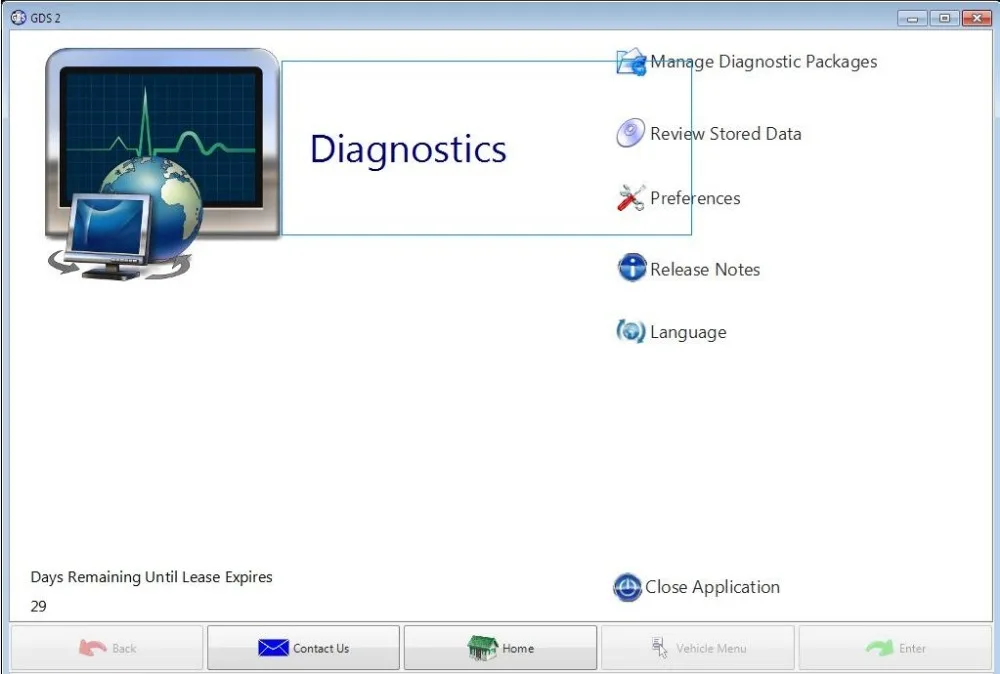Viewport: 1000px width, 674px height.
Task: Click the Manage Diagnostic Packages folder icon
Action: [x=629, y=61]
